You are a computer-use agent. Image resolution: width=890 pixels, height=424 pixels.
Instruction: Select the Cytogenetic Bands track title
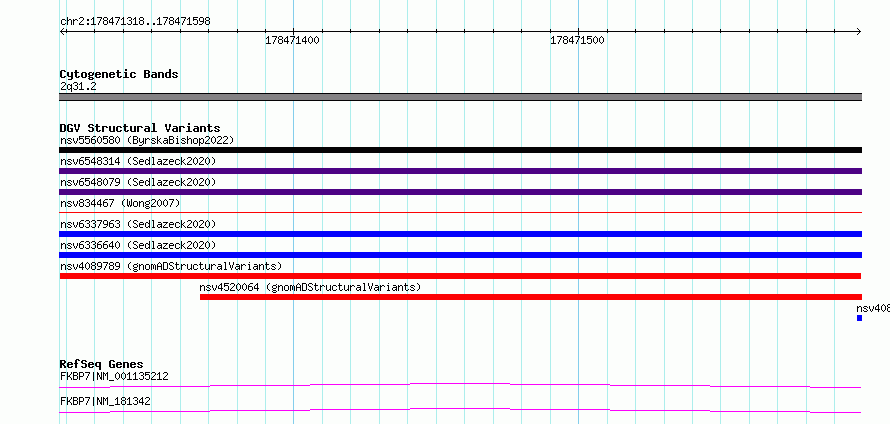(x=119, y=74)
